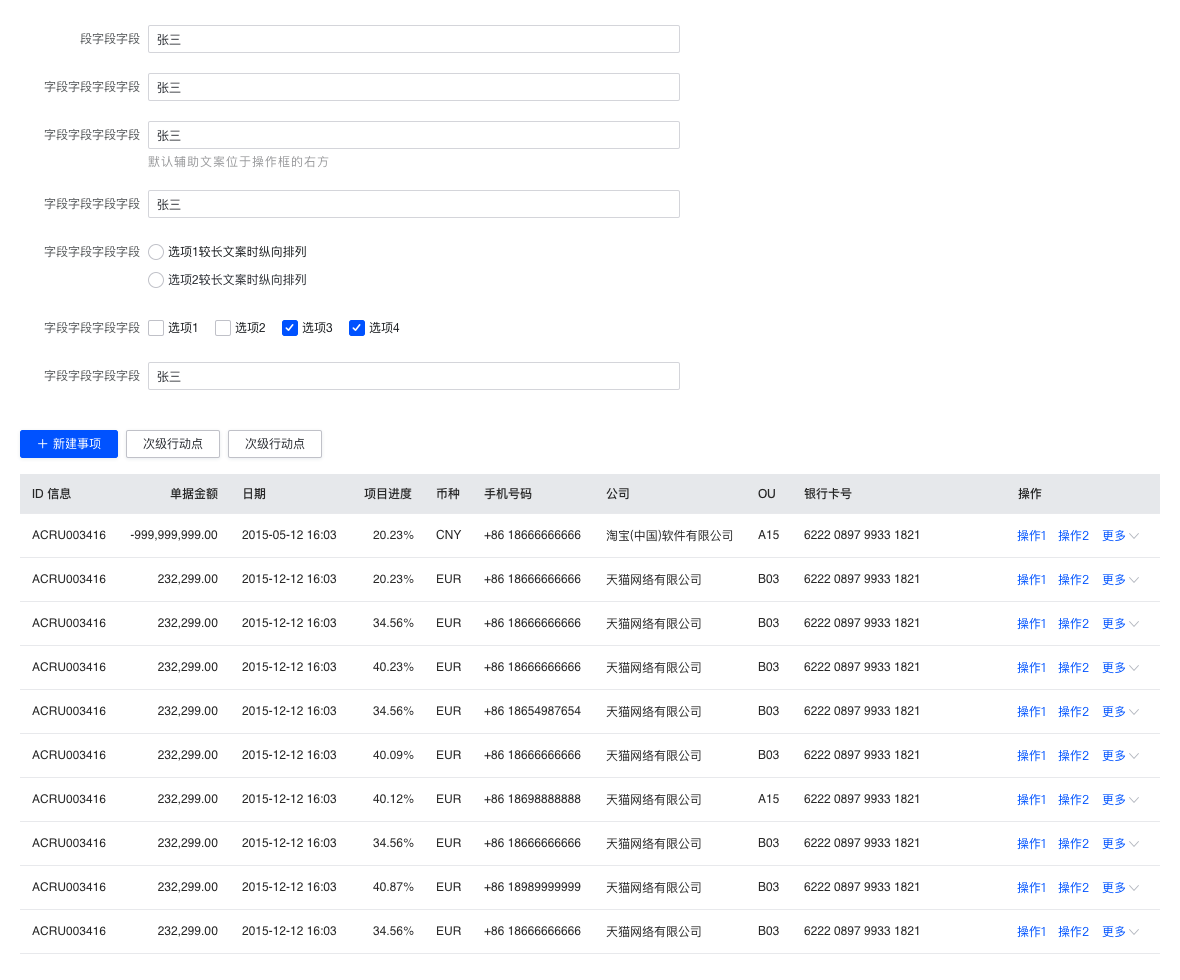Click the input above the 默认辅助文案 helper text
The height and width of the screenshot is (980, 1180).
(x=414, y=135)
